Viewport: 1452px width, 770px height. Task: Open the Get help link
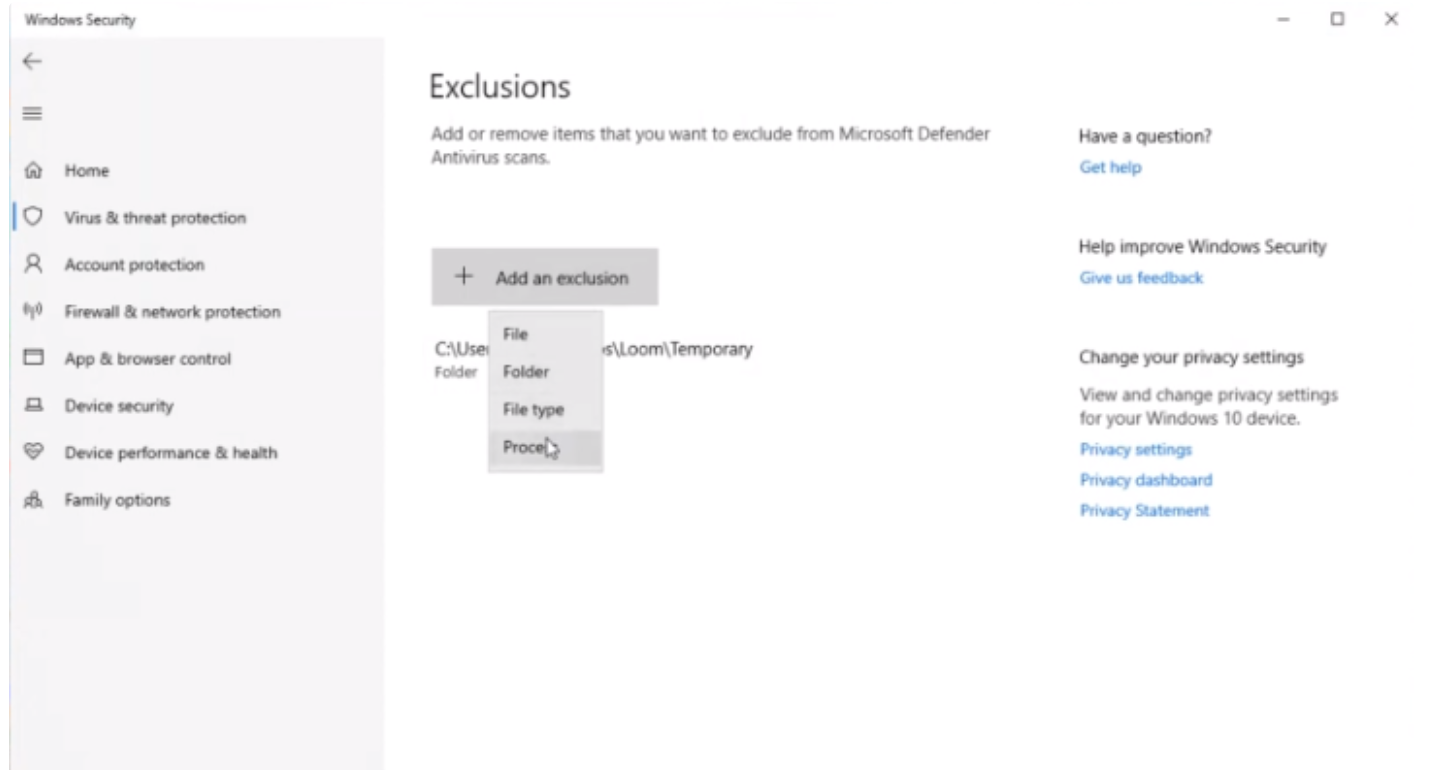coord(1110,168)
